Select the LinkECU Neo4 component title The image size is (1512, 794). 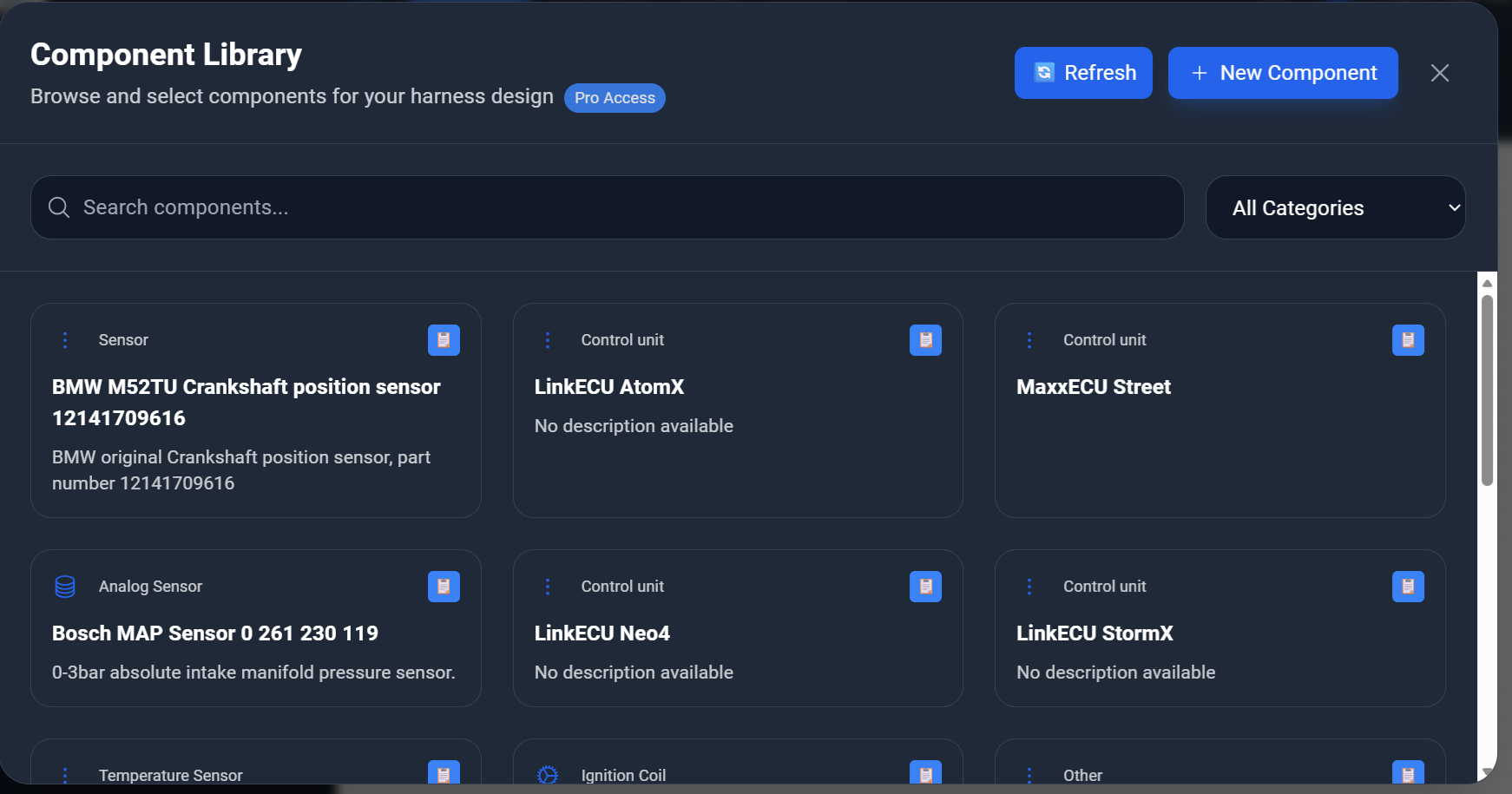[x=602, y=633]
